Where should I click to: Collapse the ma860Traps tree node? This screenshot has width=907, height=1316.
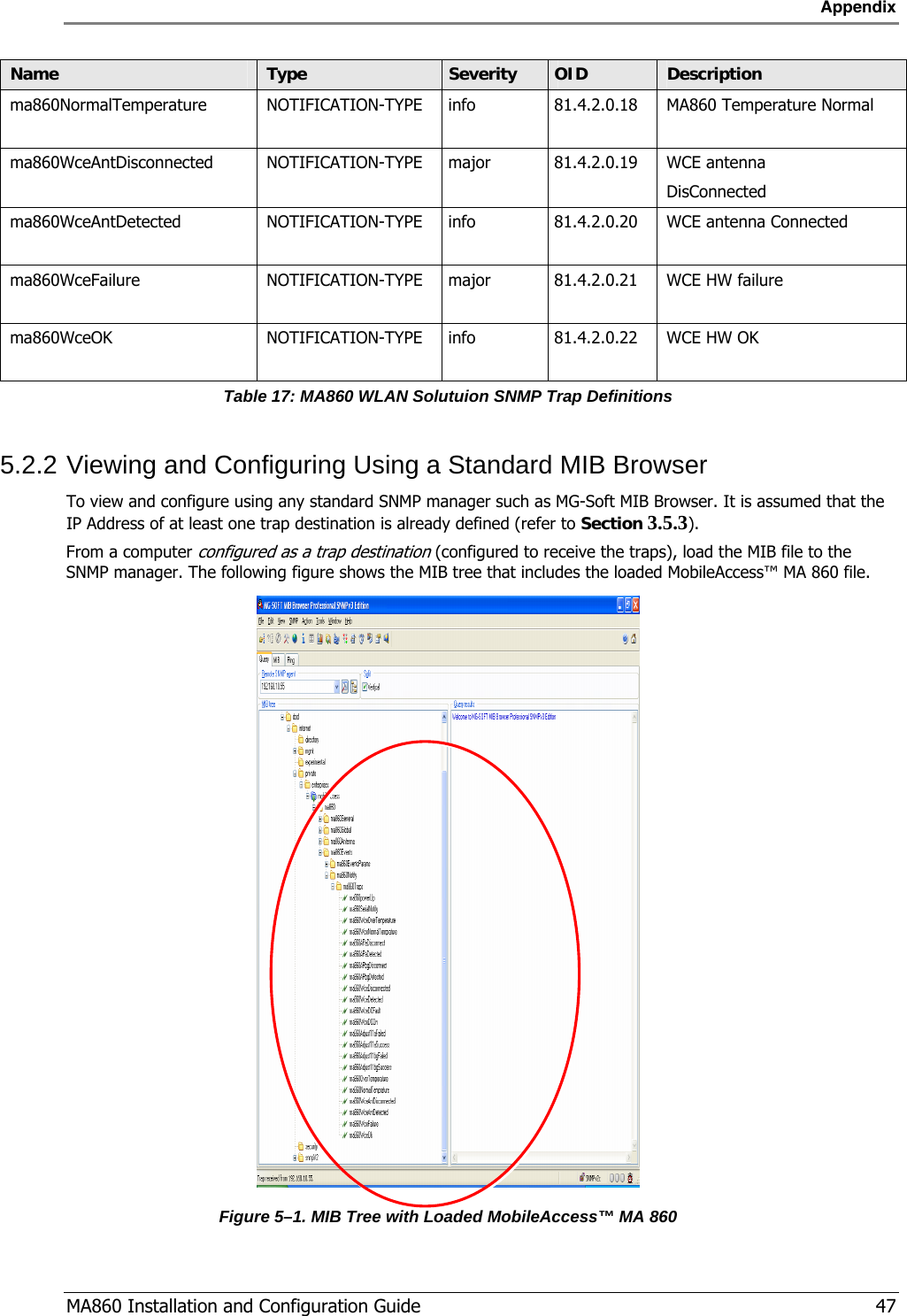(x=333, y=887)
